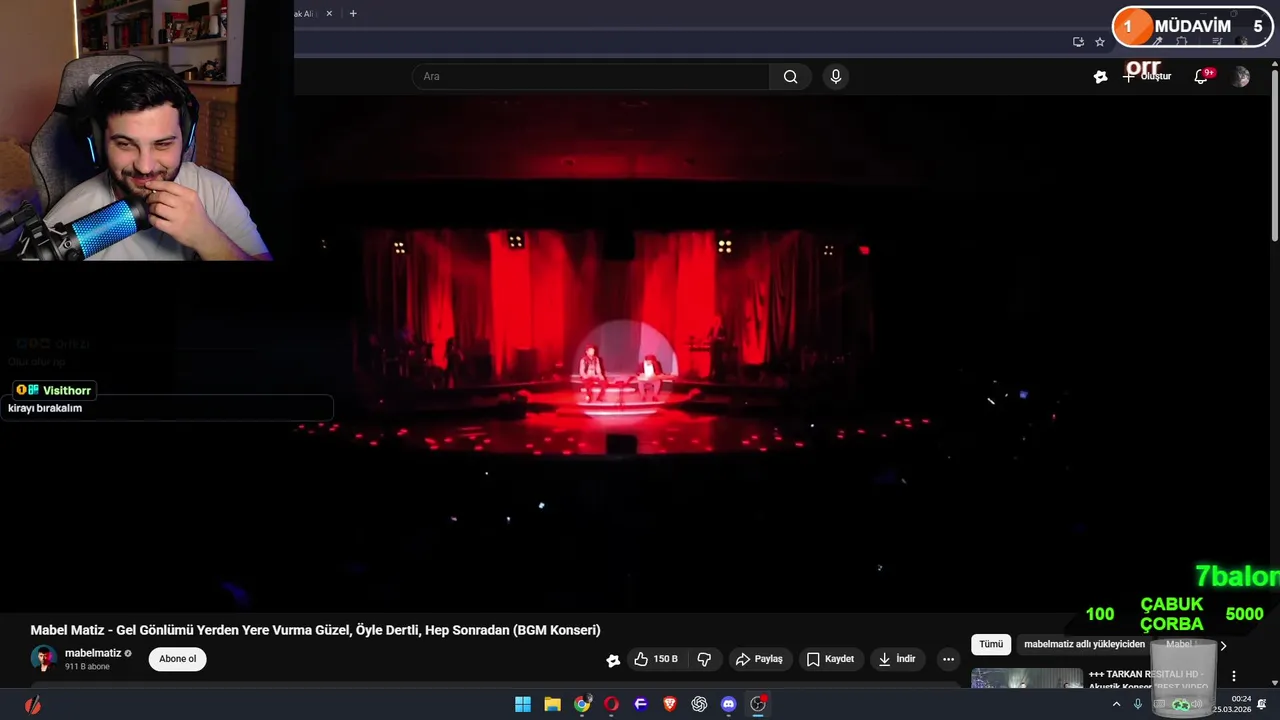Open File Explorer from the taskbar

[x=552, y=704]
